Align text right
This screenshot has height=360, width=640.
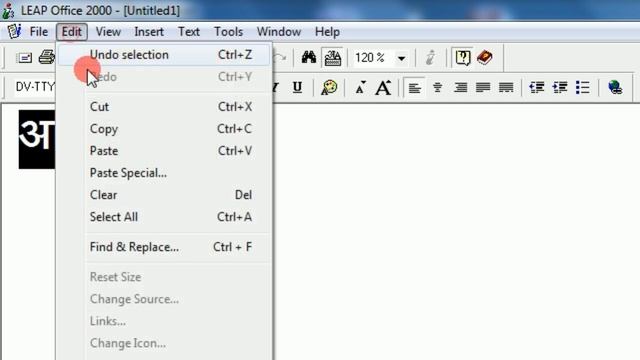coord(460,87)
